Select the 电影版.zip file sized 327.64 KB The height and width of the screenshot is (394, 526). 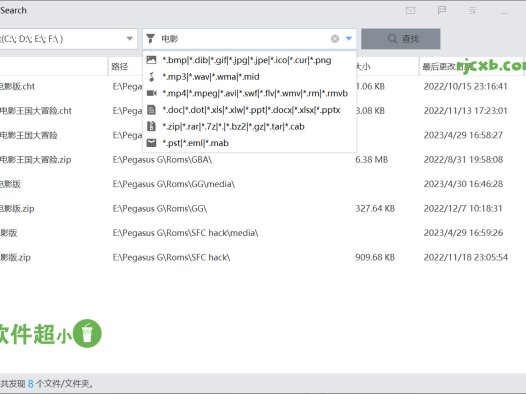tap(17, 209)
